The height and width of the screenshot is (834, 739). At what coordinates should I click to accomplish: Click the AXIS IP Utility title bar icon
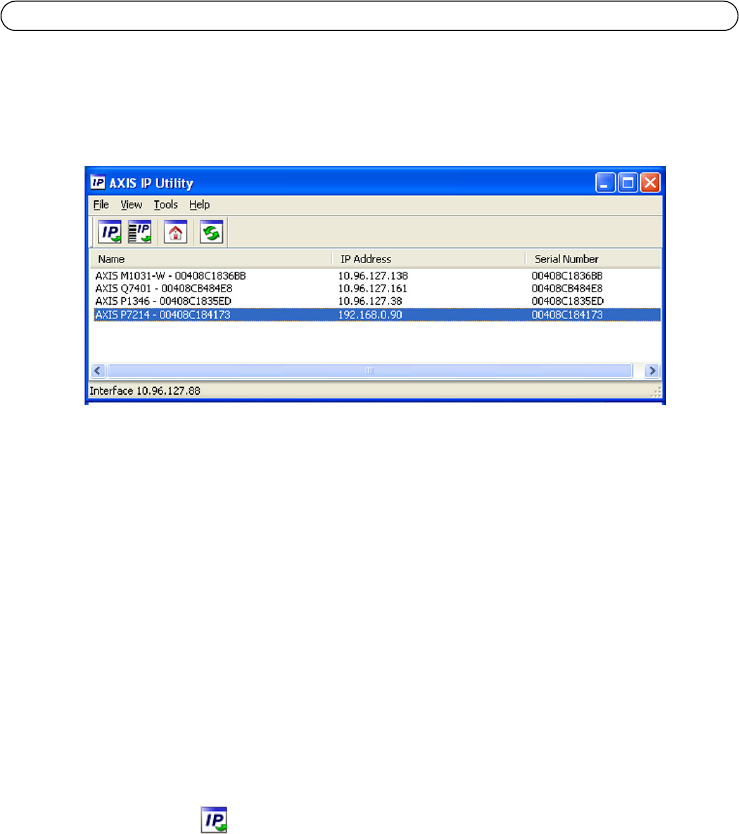(98, 182)
